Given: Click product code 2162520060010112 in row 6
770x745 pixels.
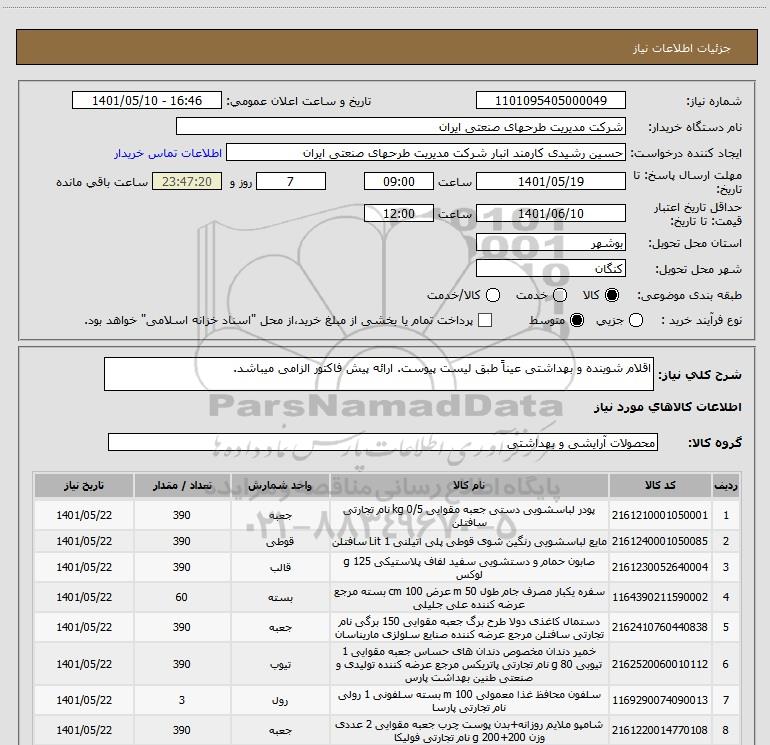Looking at the screenshot, I should (x=660, y=664).
